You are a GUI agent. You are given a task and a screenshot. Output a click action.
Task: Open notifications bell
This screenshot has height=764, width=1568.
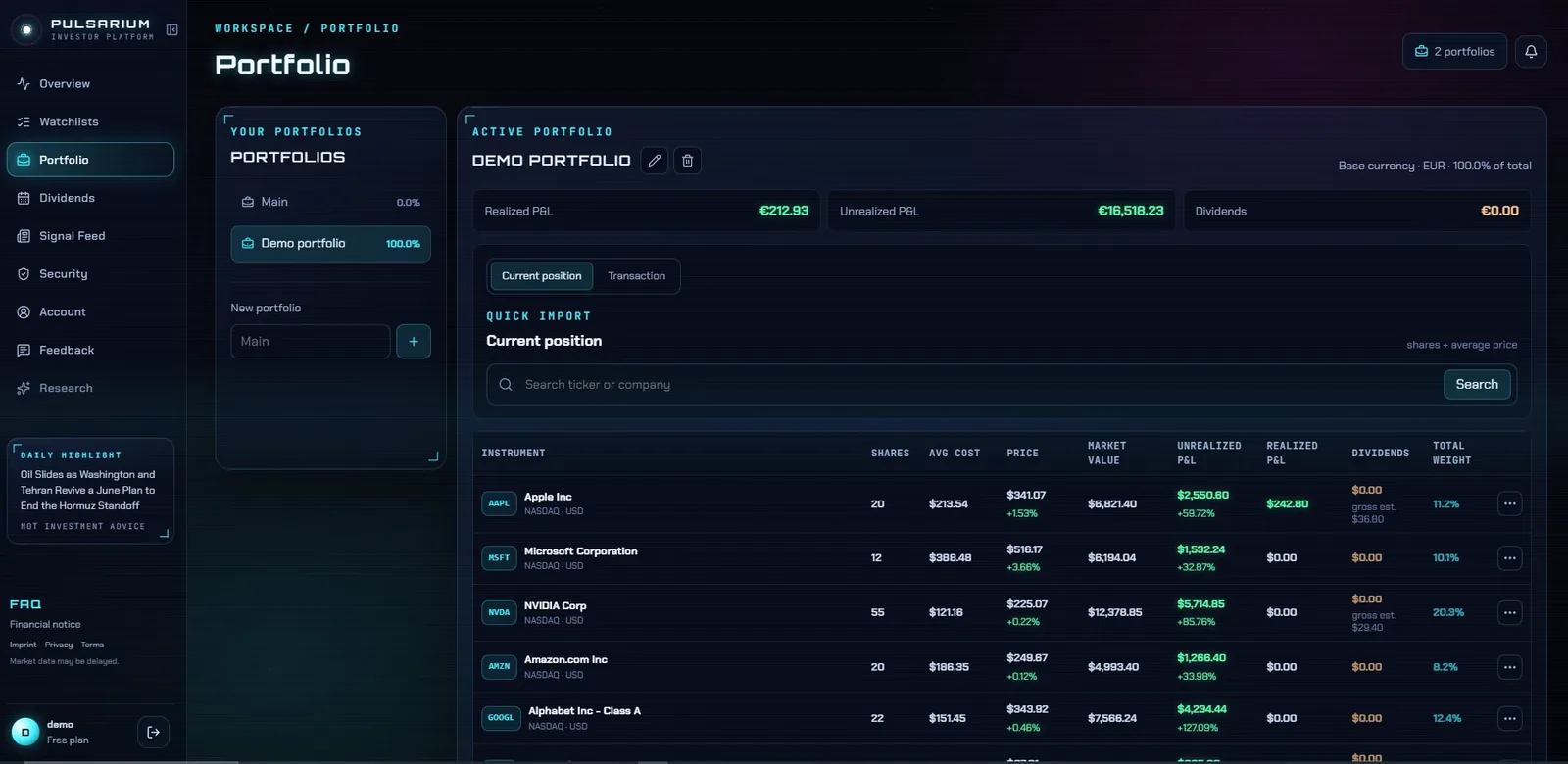[1531, 52]
